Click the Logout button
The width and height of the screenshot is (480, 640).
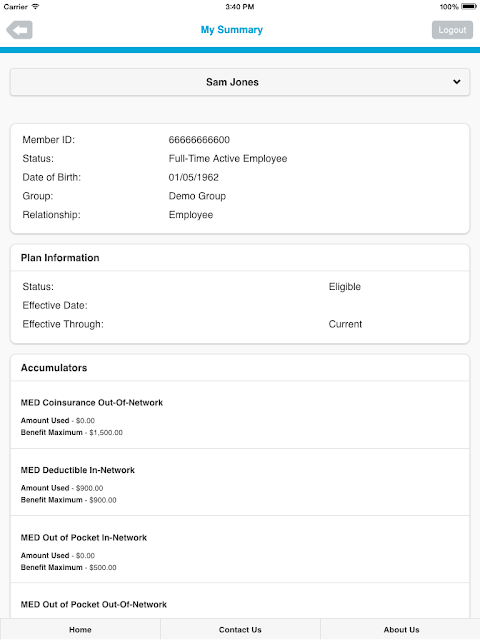(x=452, y=30)
